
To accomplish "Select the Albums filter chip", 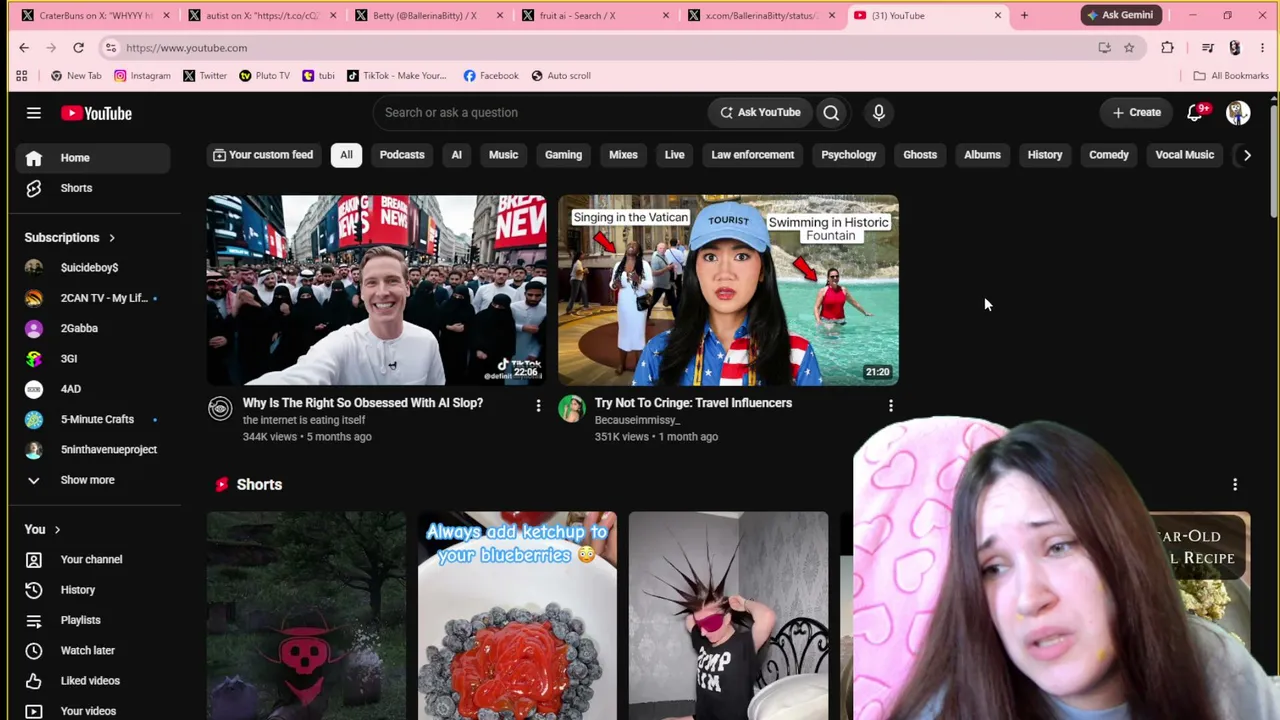I will tap(982, 155).
